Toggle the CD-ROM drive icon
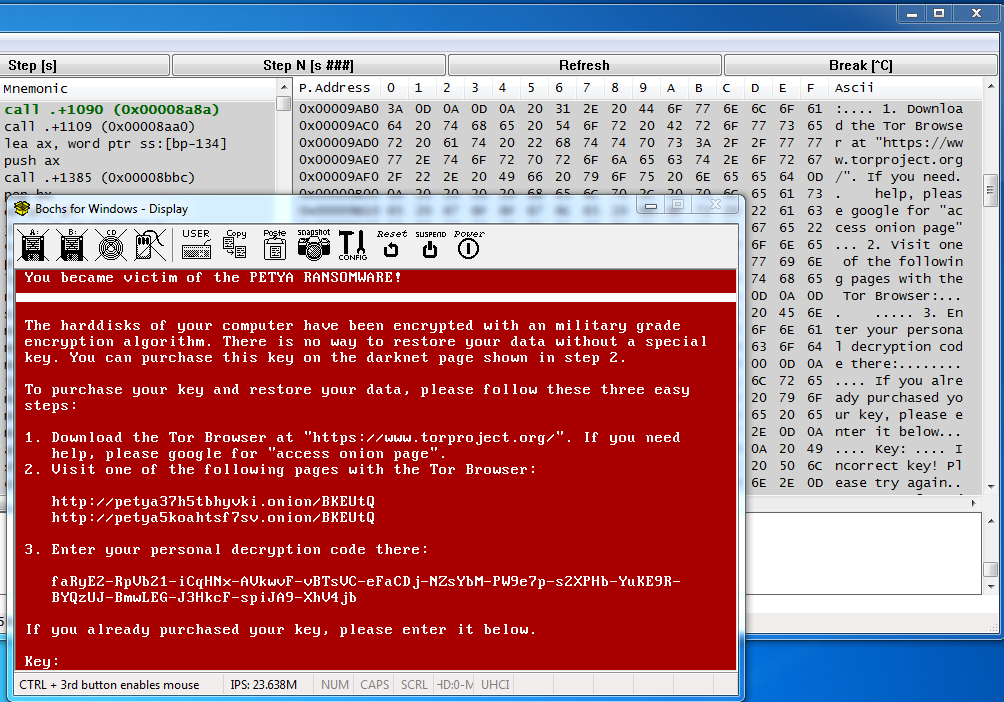1004x702 pixels. click(111, 244)
